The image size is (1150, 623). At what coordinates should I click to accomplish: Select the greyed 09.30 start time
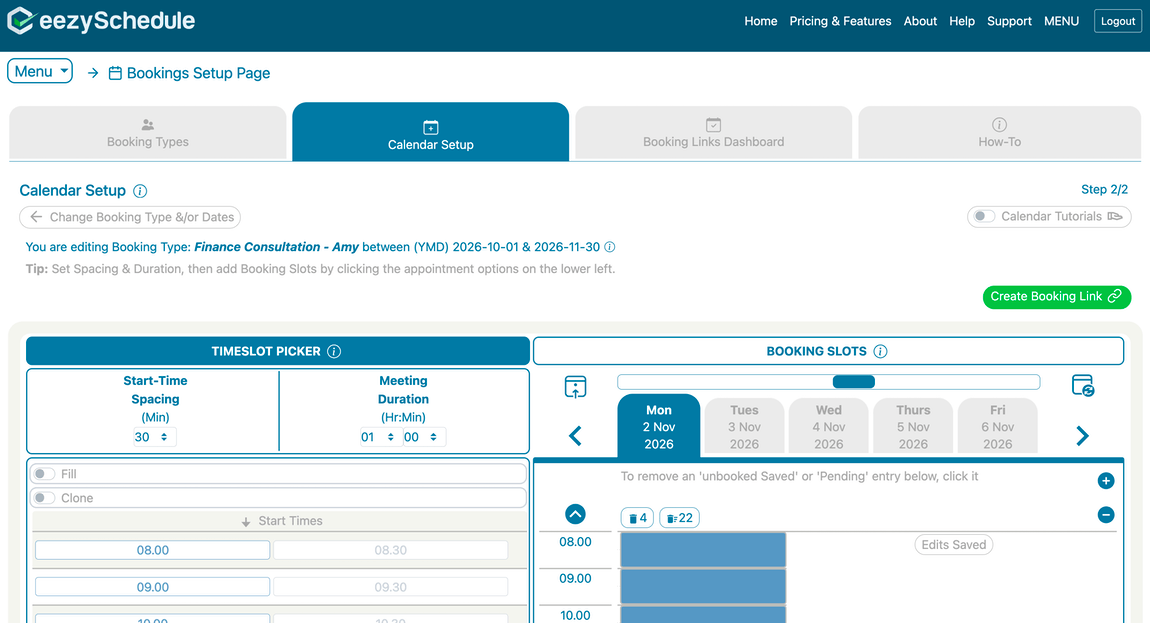tap(390, 587)
